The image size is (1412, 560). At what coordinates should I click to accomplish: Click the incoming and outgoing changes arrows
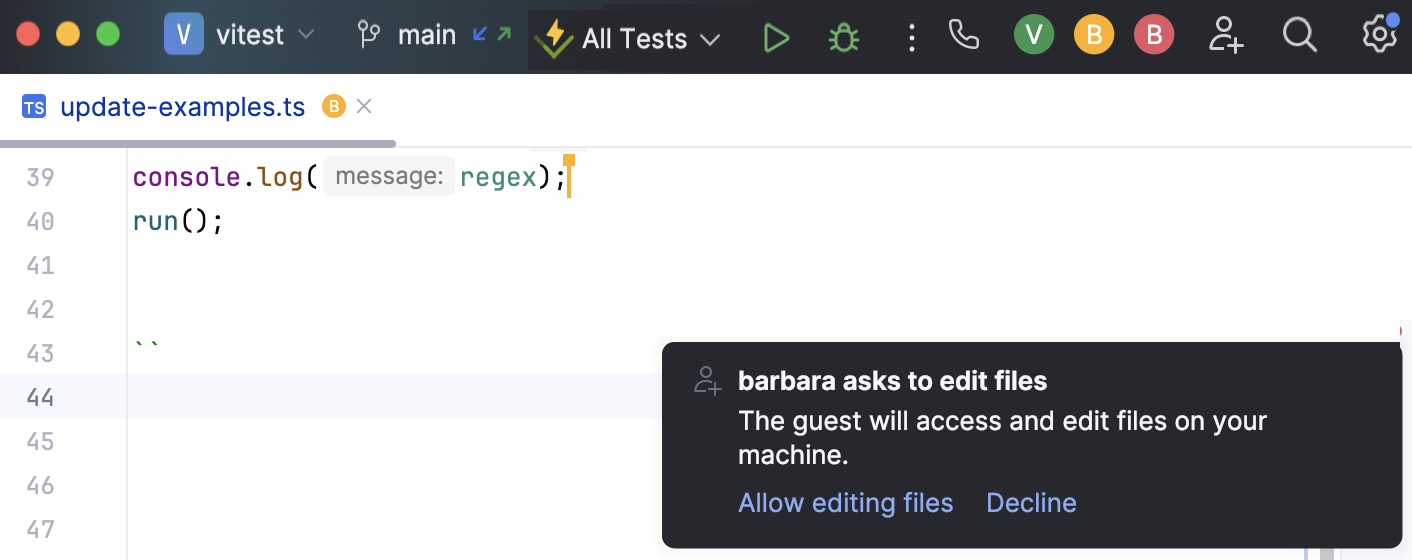tap(491, 35)
